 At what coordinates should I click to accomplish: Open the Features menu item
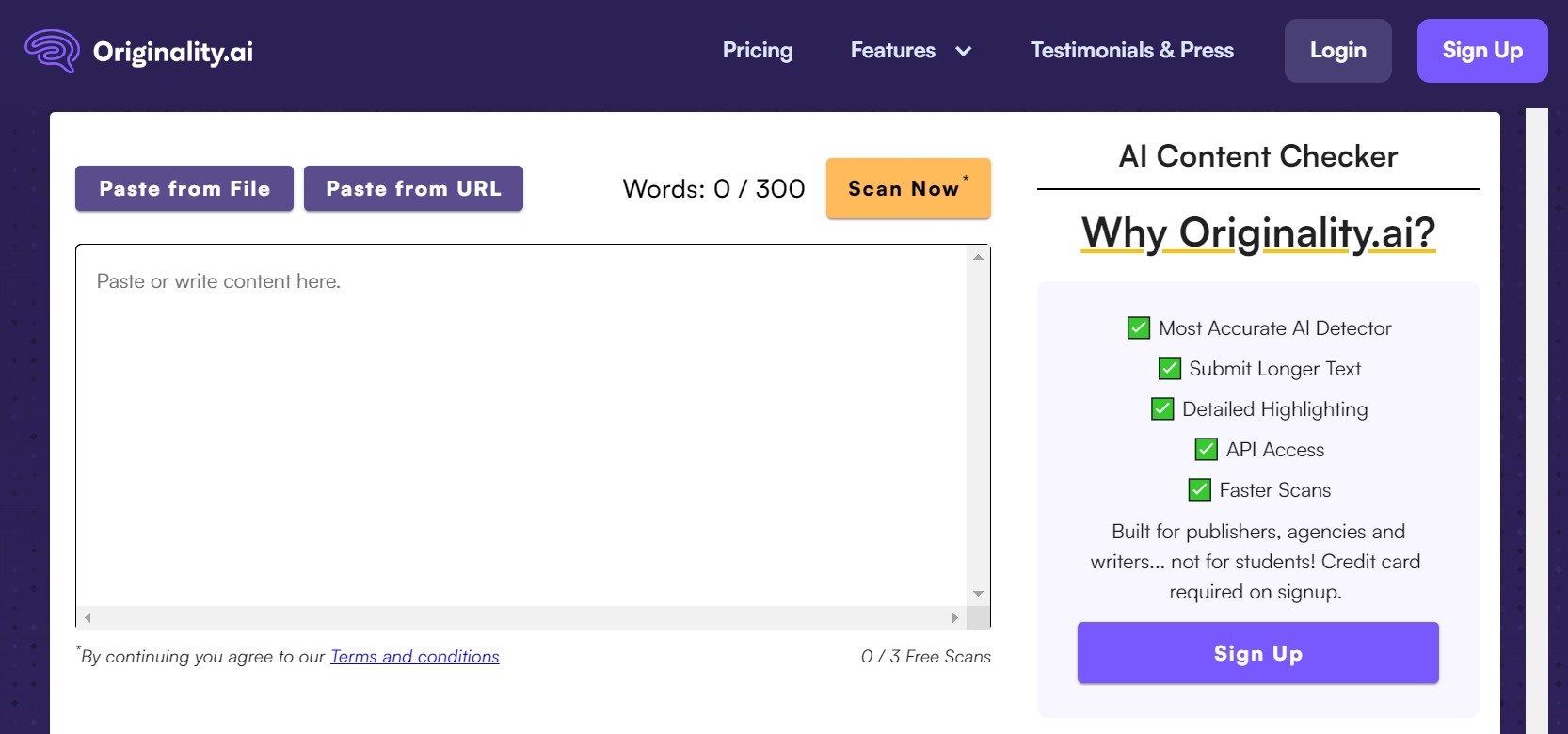(893, 50)
